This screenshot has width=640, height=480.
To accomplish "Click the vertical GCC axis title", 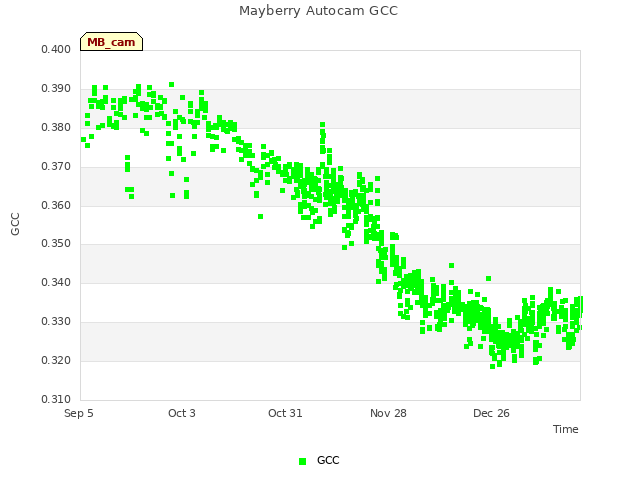I will point(15,224).
